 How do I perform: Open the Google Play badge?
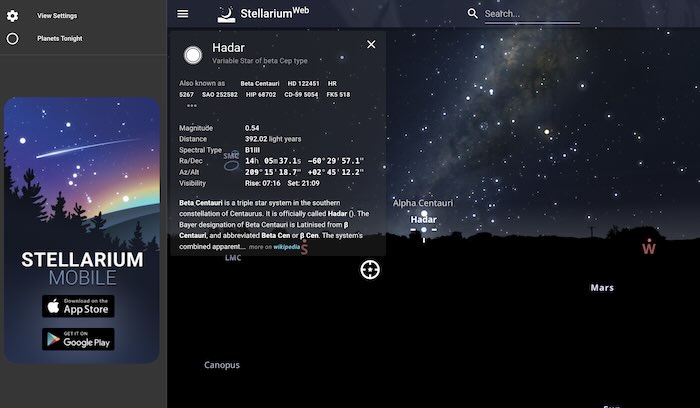tap(78, 339)
